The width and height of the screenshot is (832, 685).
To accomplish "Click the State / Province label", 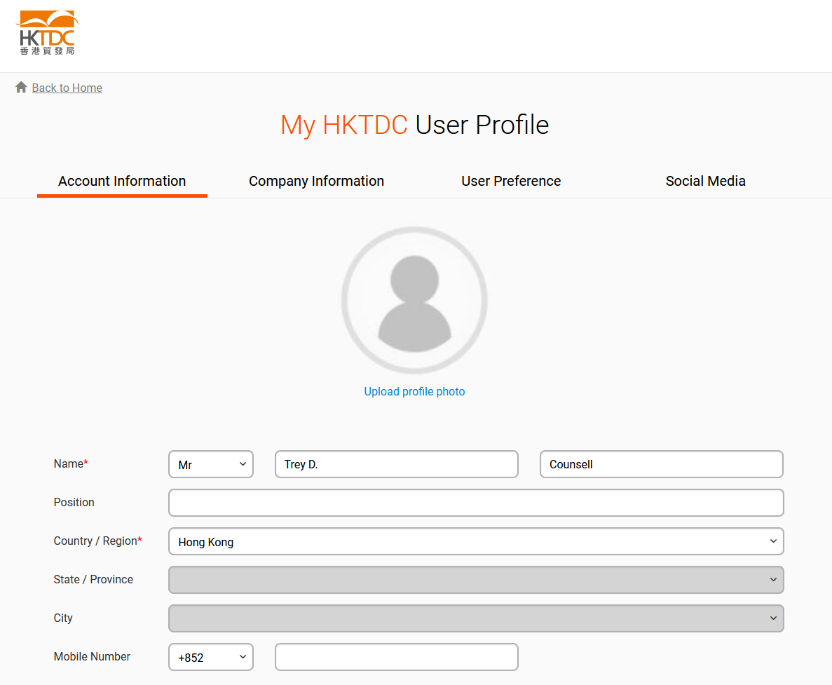I will pos(93,579).
